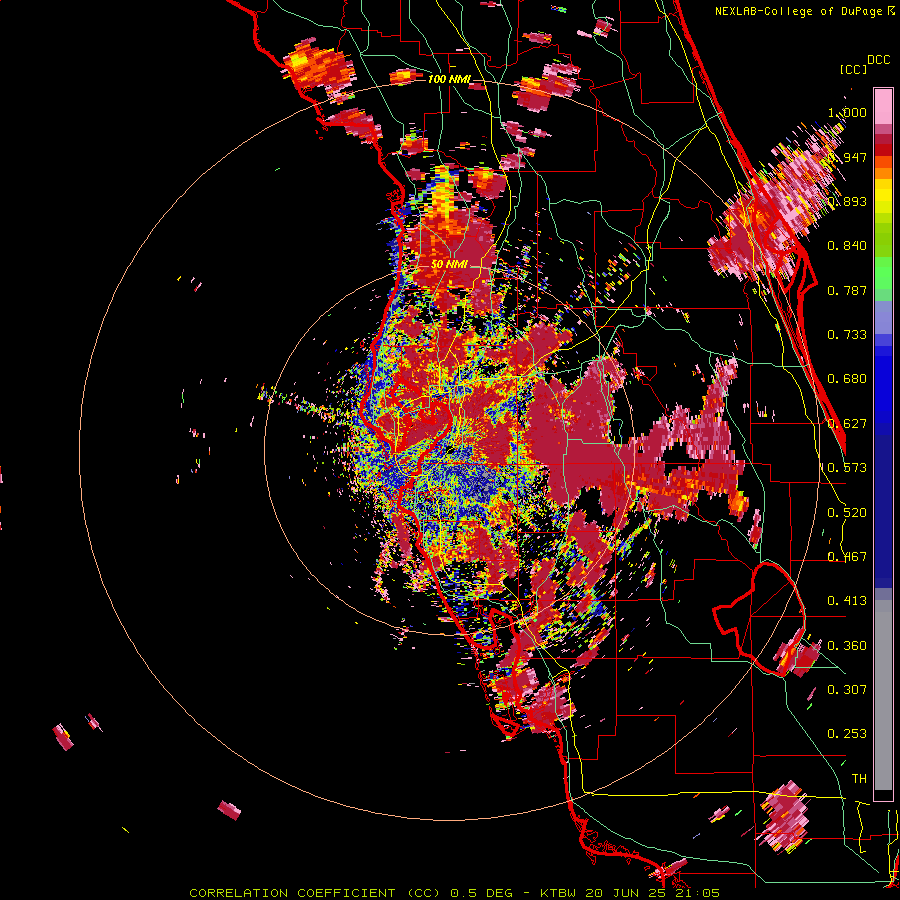900x900 pixels.
Task: Click the 0.573 legend value
Action: point(847,468)
